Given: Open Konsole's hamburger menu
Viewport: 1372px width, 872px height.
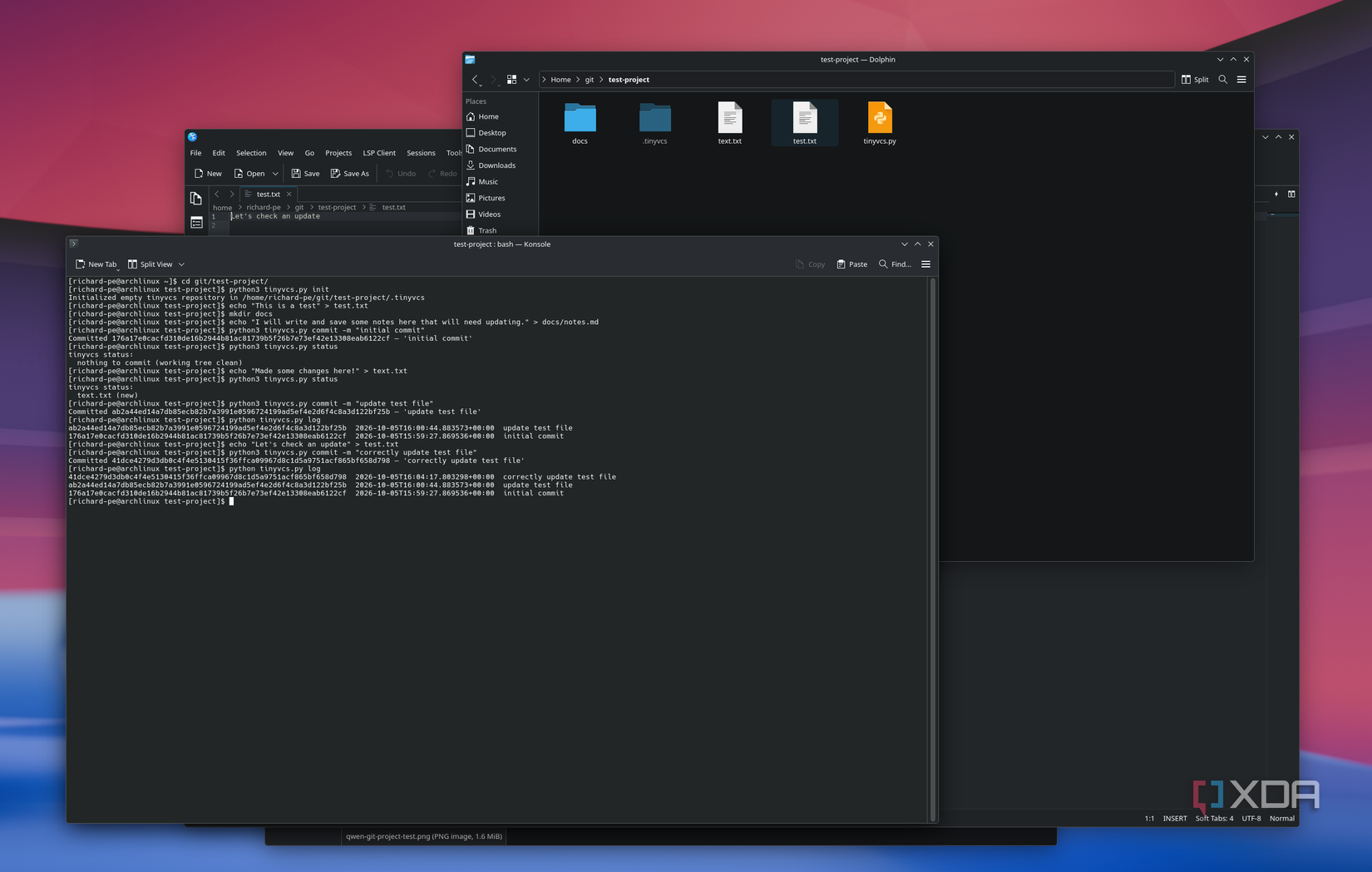Looking at the screenshot, I should pyautogui.click(x=925, y=264).
